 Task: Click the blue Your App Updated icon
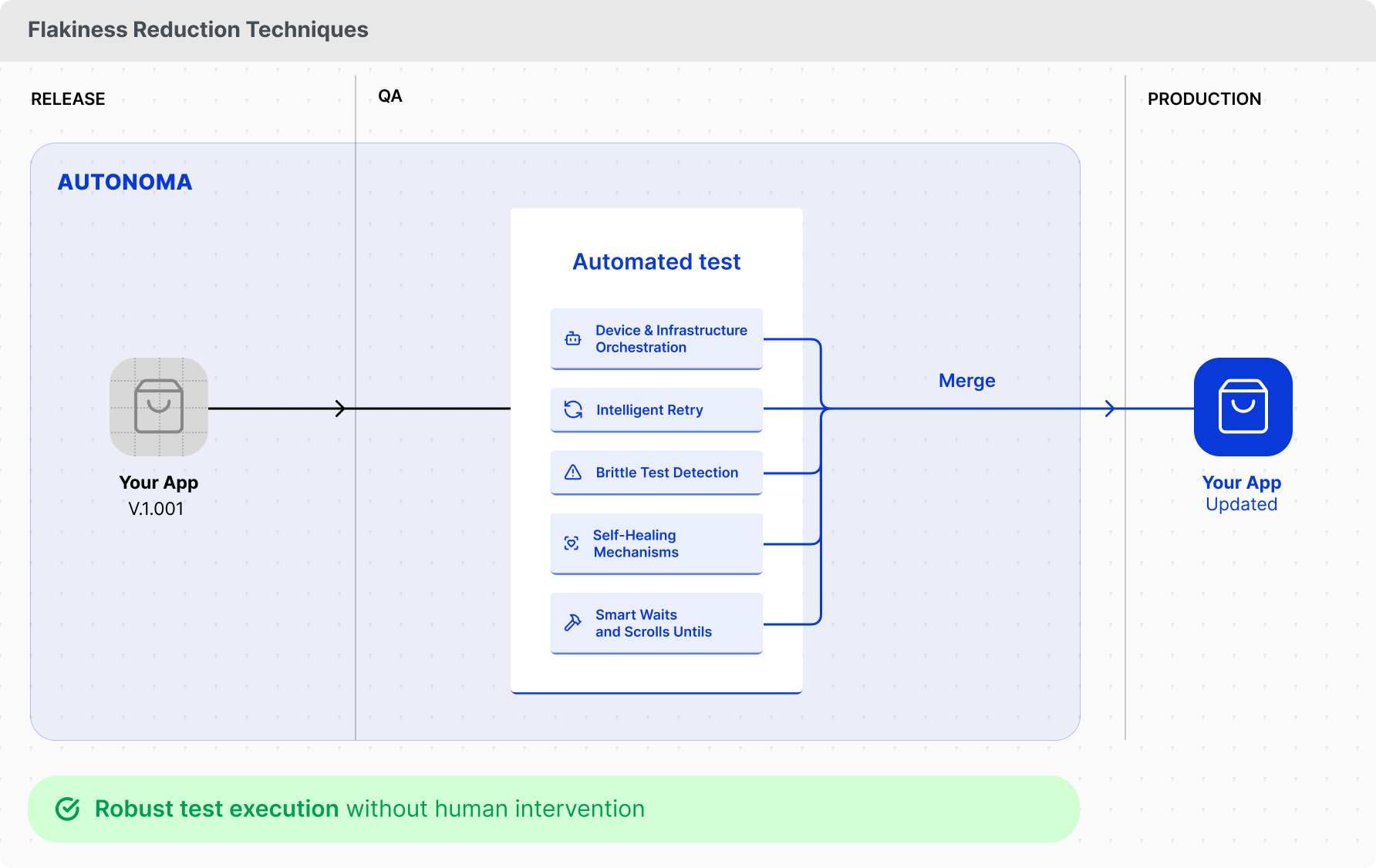pyautogui.click(x=1243, y=407)
